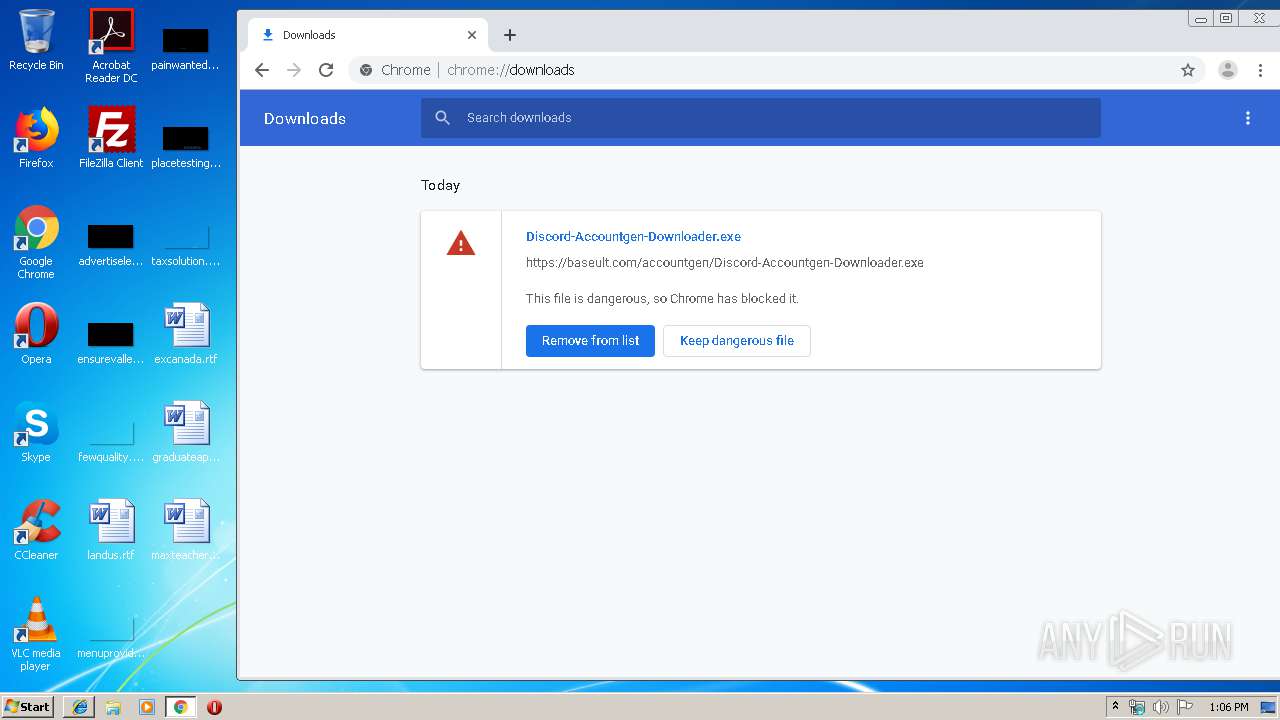Select the Firefox desktop shortcut
Image resolution: width=1280 pixels, height=720 pixels.
[36, 138]
